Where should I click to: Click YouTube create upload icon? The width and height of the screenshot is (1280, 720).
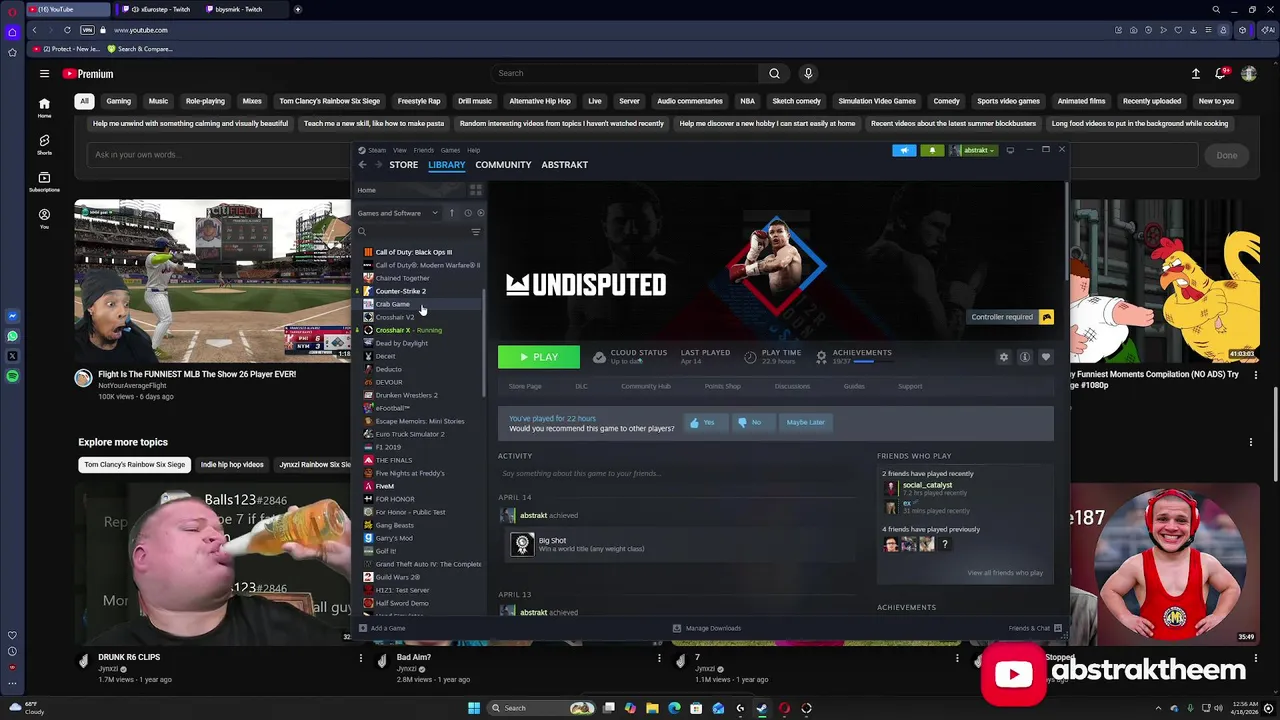[x=1195, y=74]
